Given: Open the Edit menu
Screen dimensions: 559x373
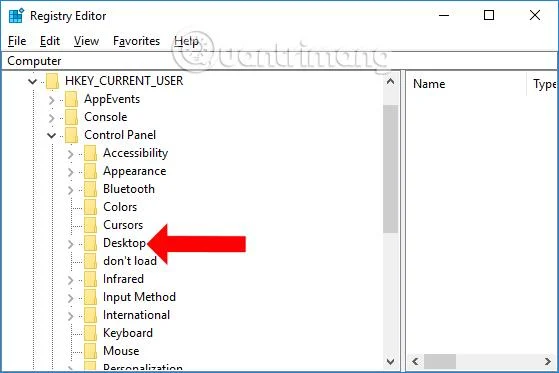Looking at the screenshot, I should click(x=50, y=41).
